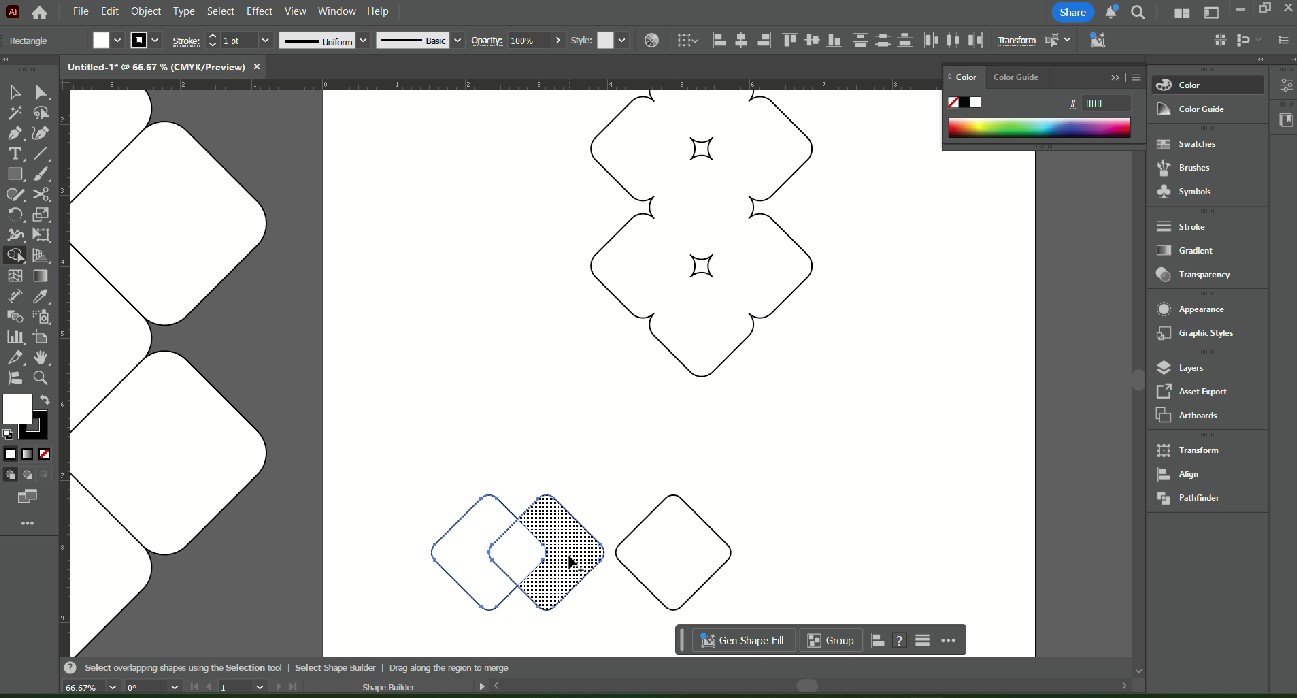Select the Rectangle tool
This screenshot has width=1297, height=698.
(15, 174)
